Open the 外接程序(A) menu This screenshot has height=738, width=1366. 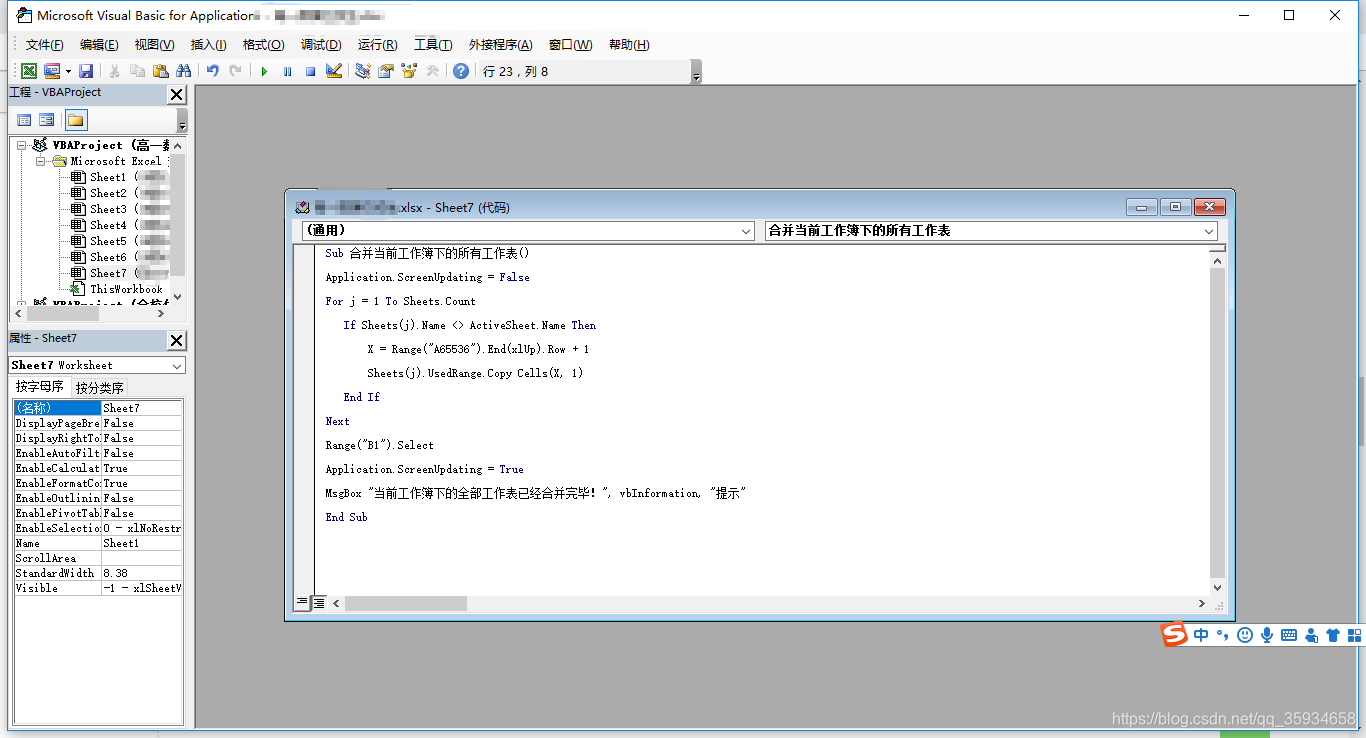[500, 45]
